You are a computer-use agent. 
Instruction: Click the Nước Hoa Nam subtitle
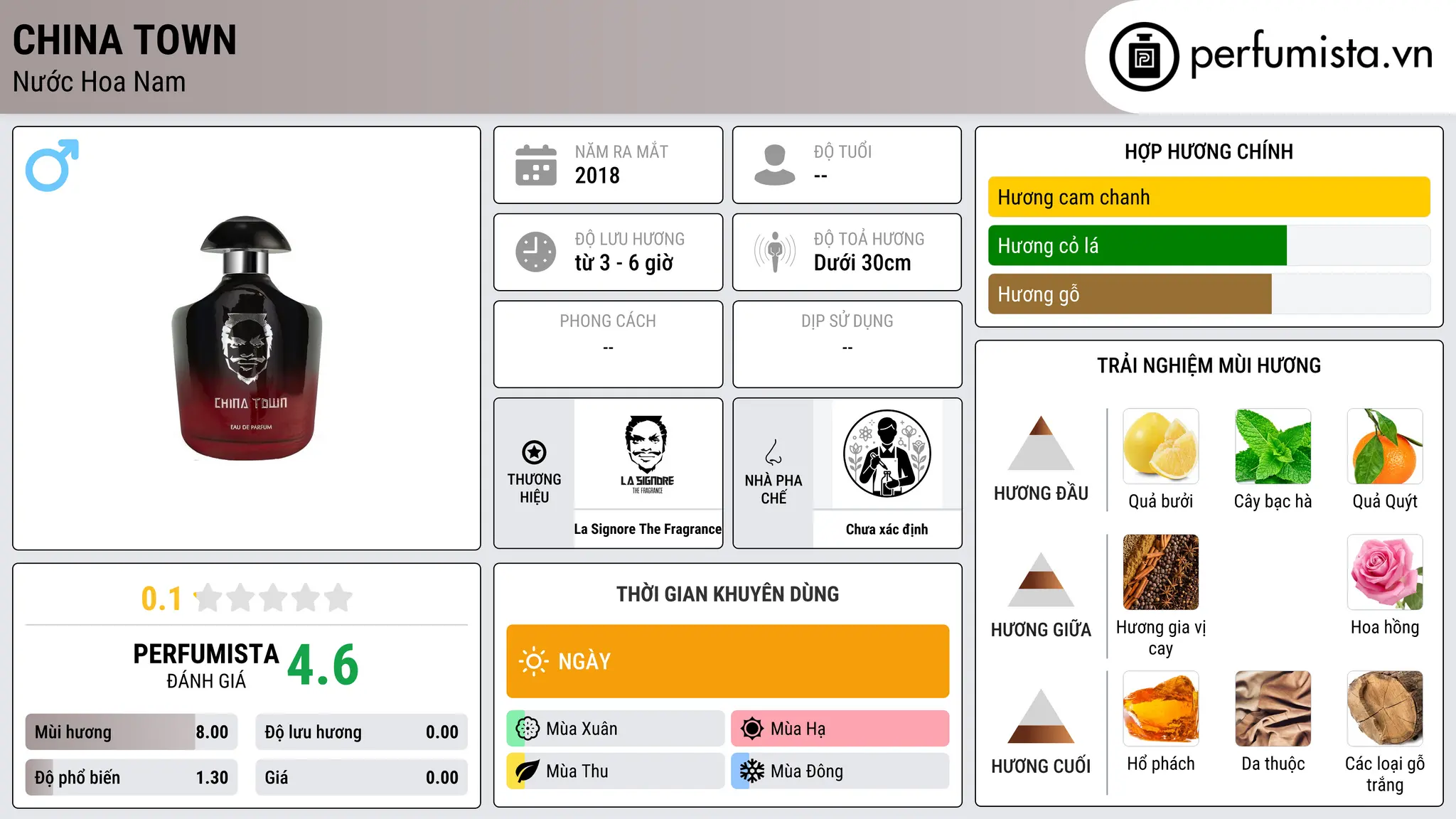(x=99, y=82)
